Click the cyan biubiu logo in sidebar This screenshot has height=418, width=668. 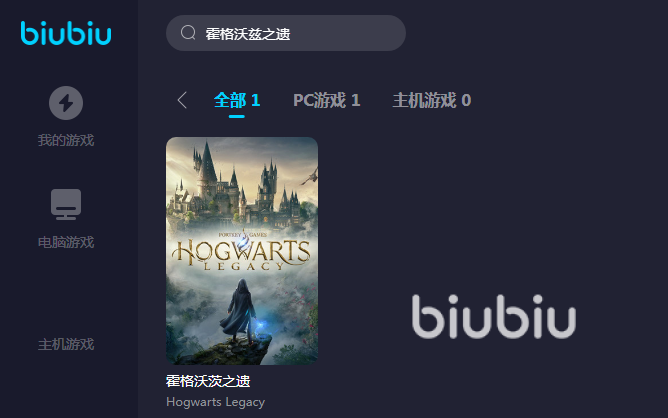[x=66, y=33]
